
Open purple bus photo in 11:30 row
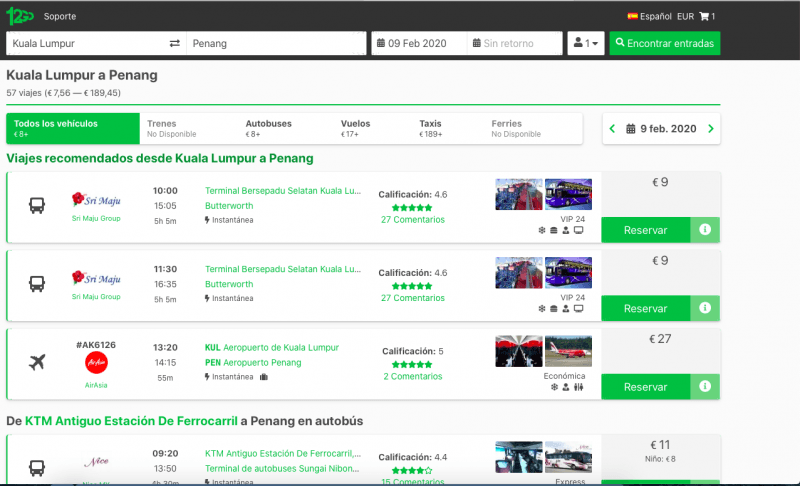(x=568, y=273)
